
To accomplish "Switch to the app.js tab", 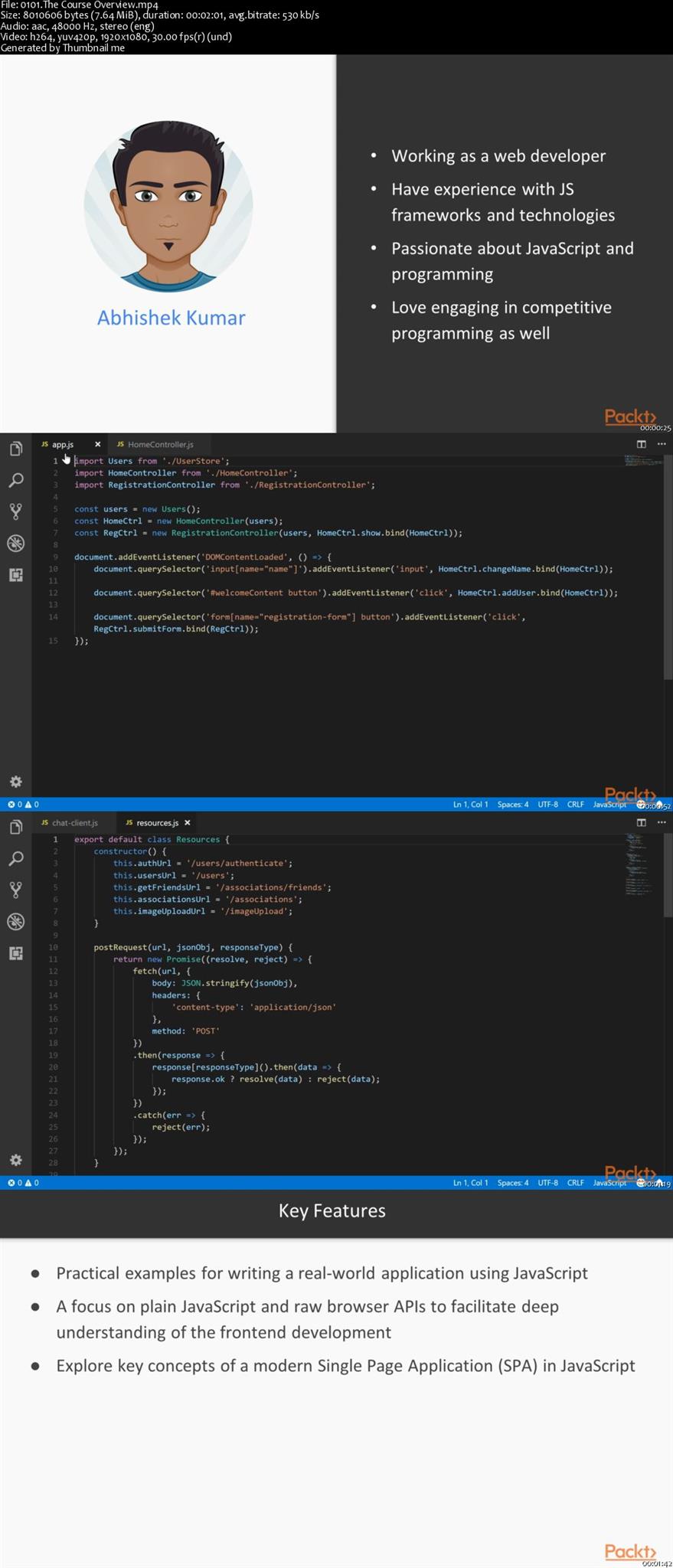I will click(x=63, y=444).
